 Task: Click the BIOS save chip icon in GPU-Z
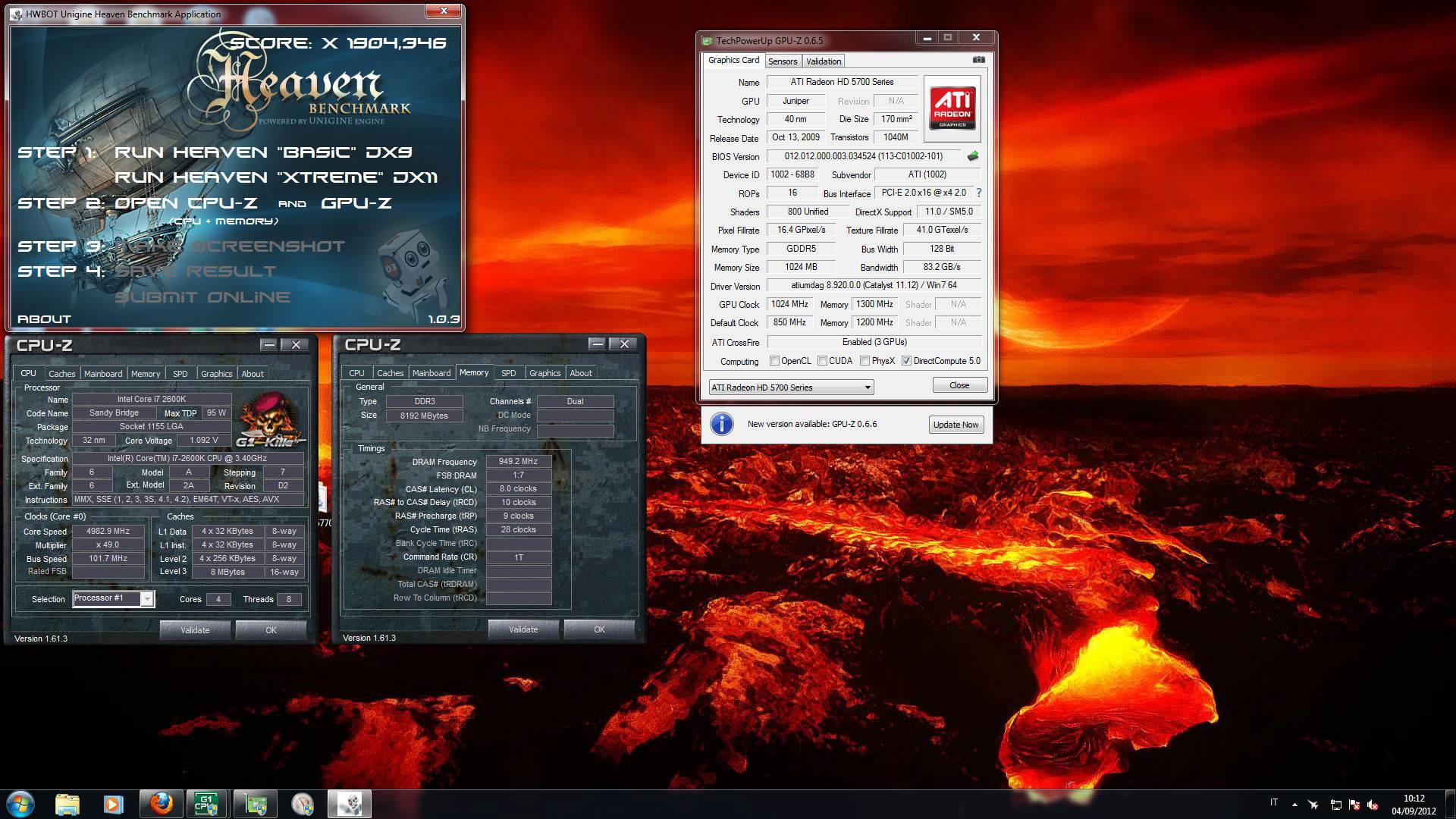click(x=973, y=156)
